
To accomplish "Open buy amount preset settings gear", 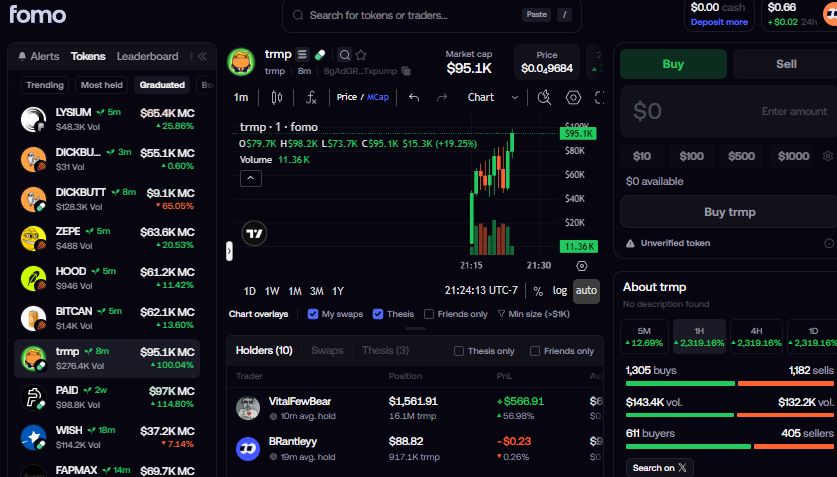I will (828, 156).
